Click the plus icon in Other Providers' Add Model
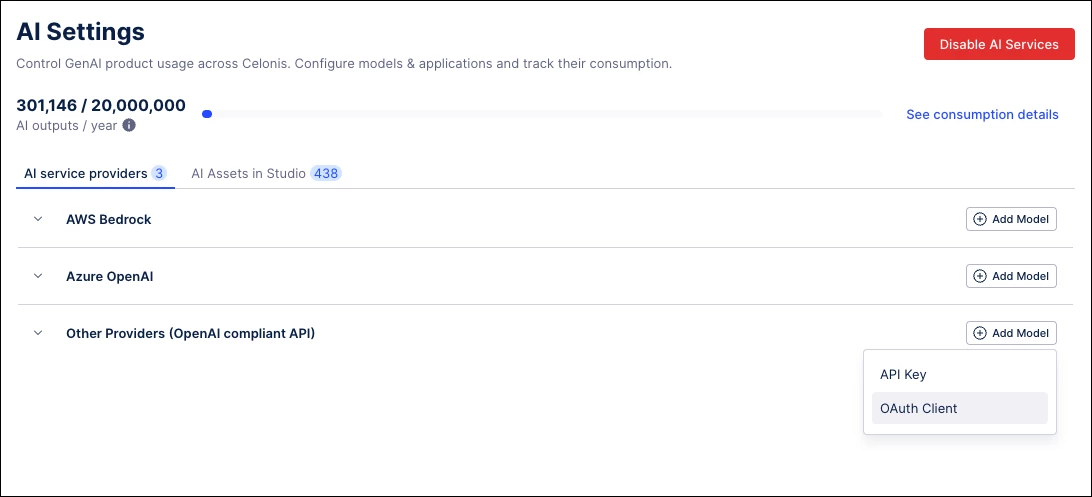This screenshot has width=1092, height=497. [x=980, y=333]
